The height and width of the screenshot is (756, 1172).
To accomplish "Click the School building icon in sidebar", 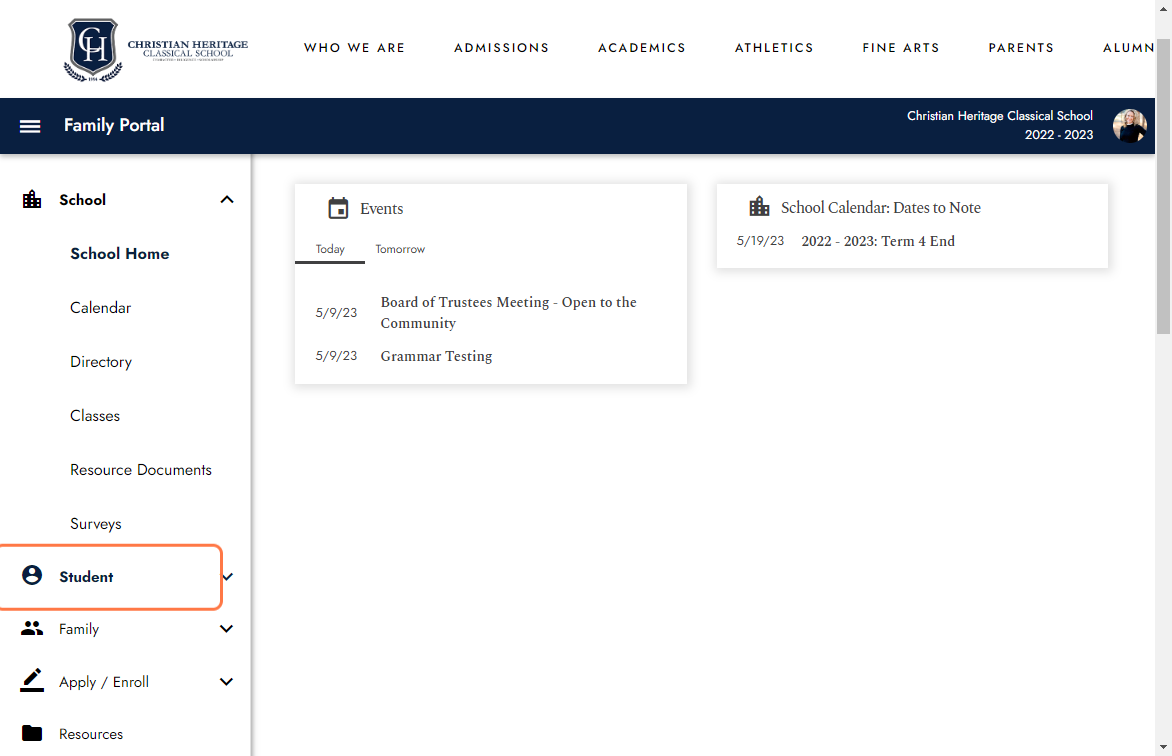I will (x=32, y=200).
